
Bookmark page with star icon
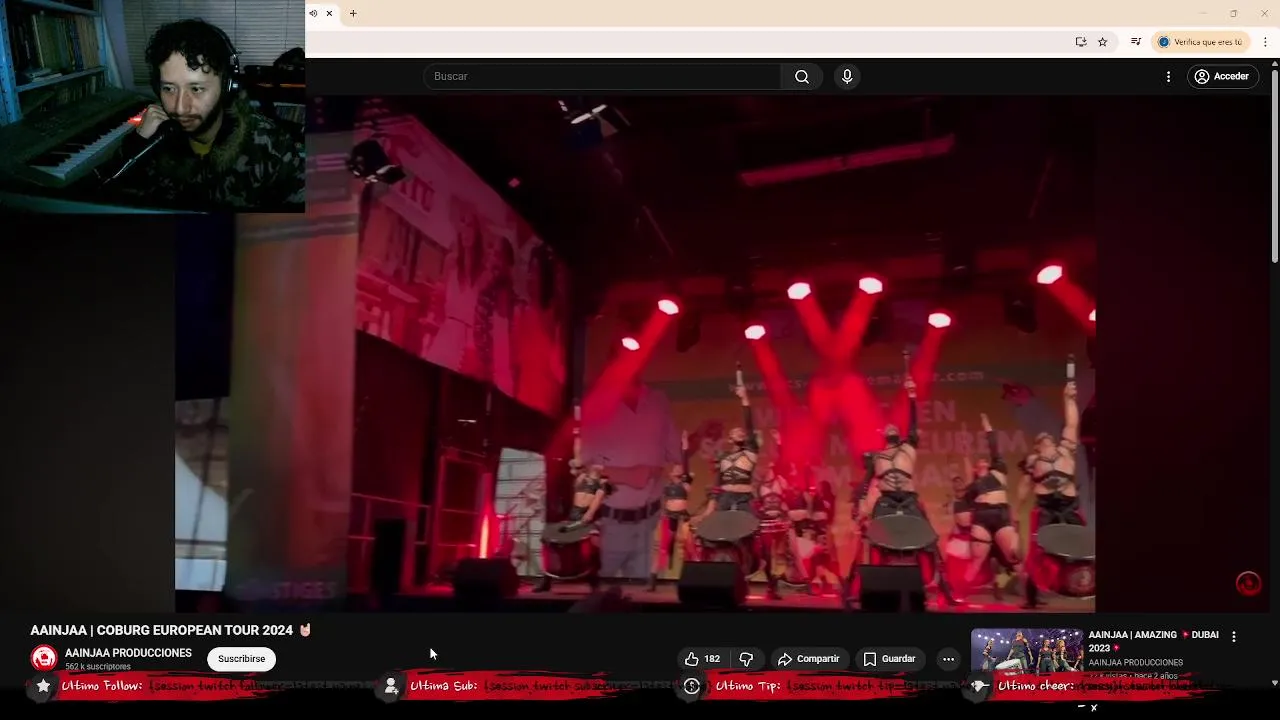tap(1103, 42)
